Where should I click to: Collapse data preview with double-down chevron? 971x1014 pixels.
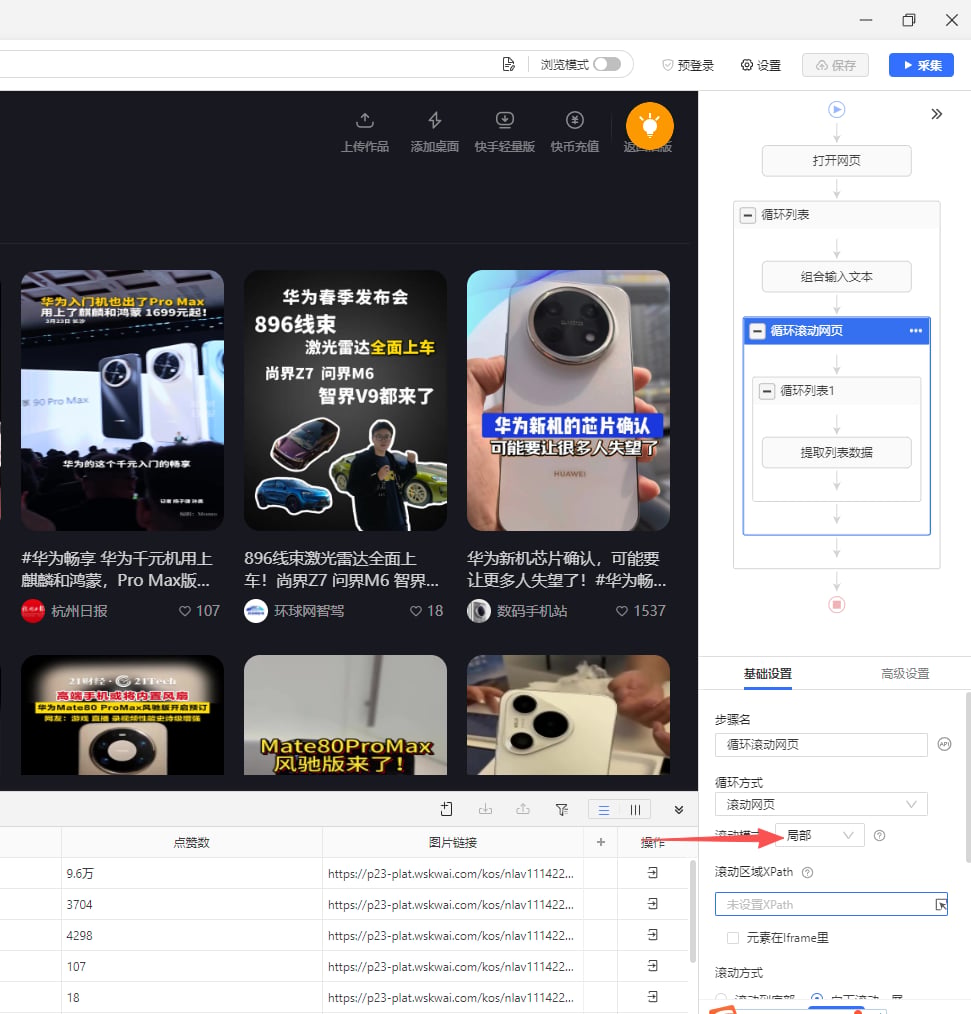[x=679, y=810]
